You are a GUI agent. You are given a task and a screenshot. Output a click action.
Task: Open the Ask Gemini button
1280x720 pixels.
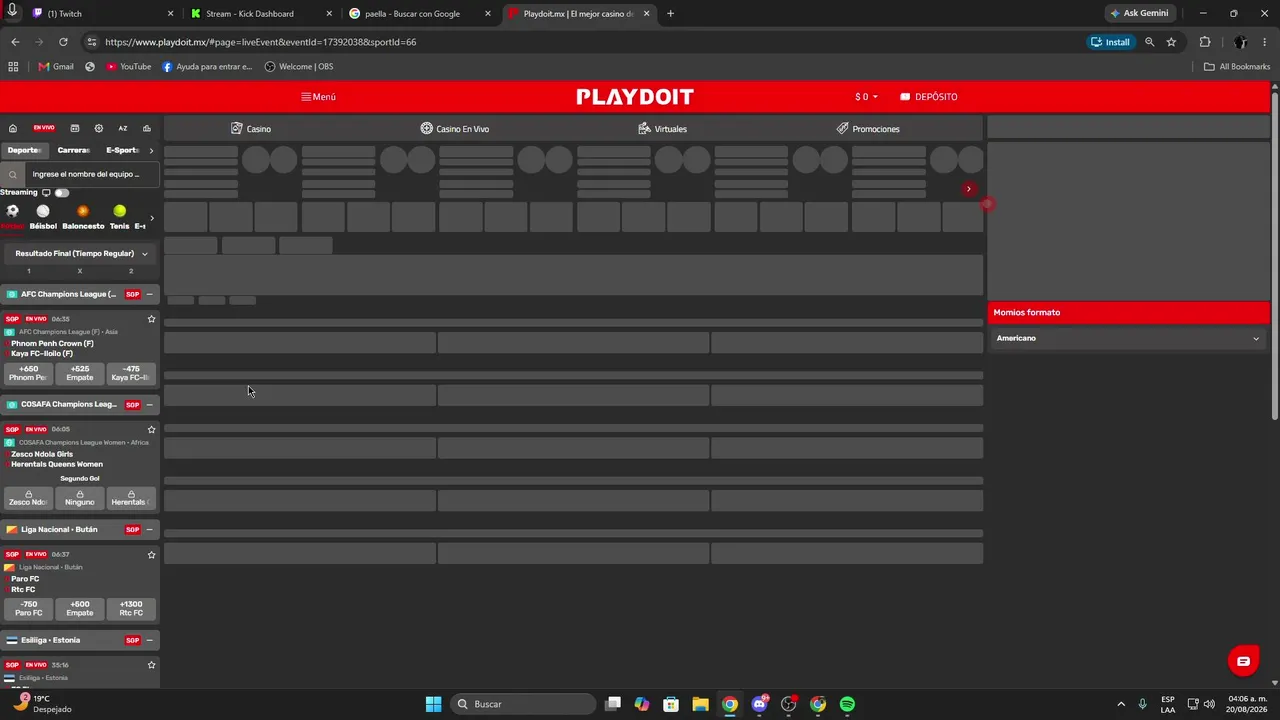coord(1139,13)
